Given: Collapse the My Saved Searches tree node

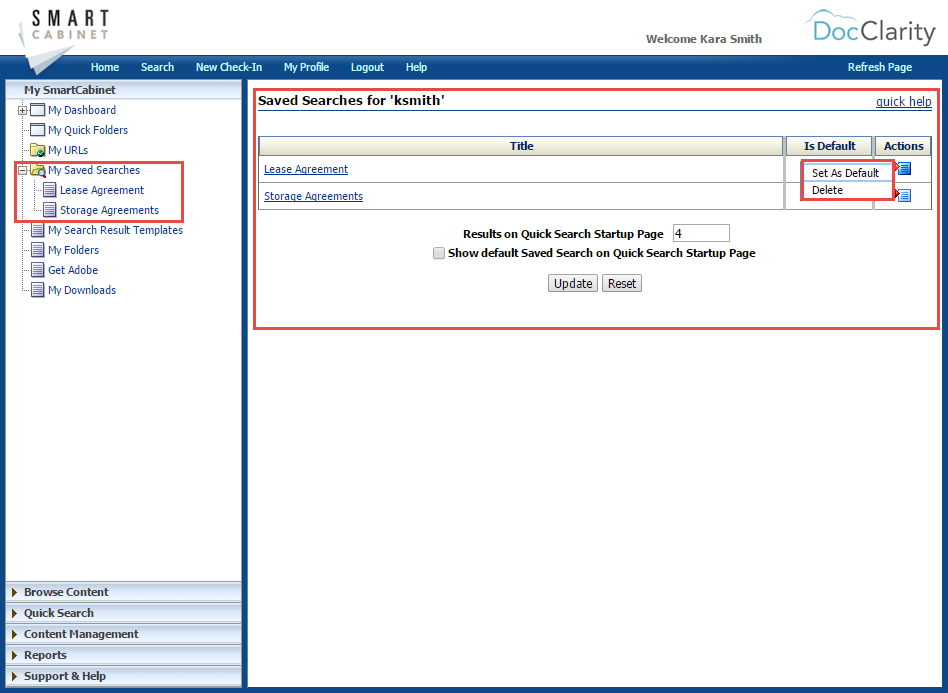Looking at the screenshot, I should click(x=20, y=170).
